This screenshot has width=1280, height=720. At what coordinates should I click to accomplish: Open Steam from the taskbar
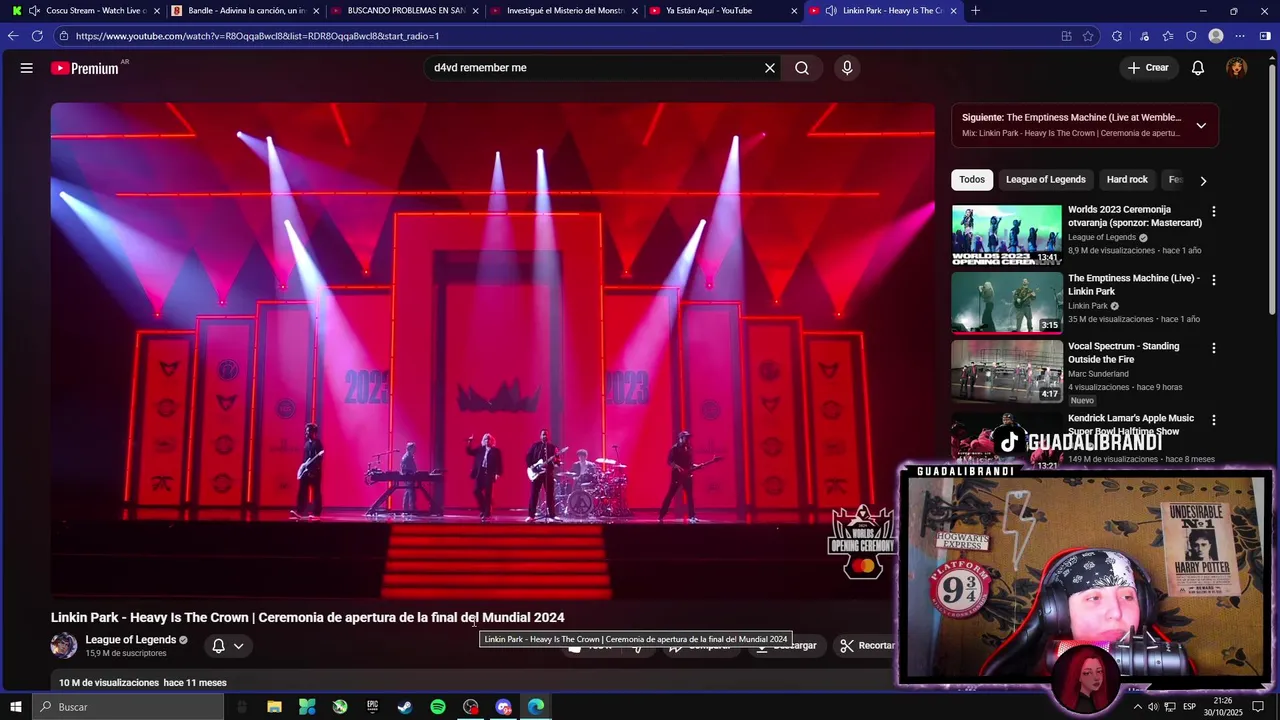[405, 707]
